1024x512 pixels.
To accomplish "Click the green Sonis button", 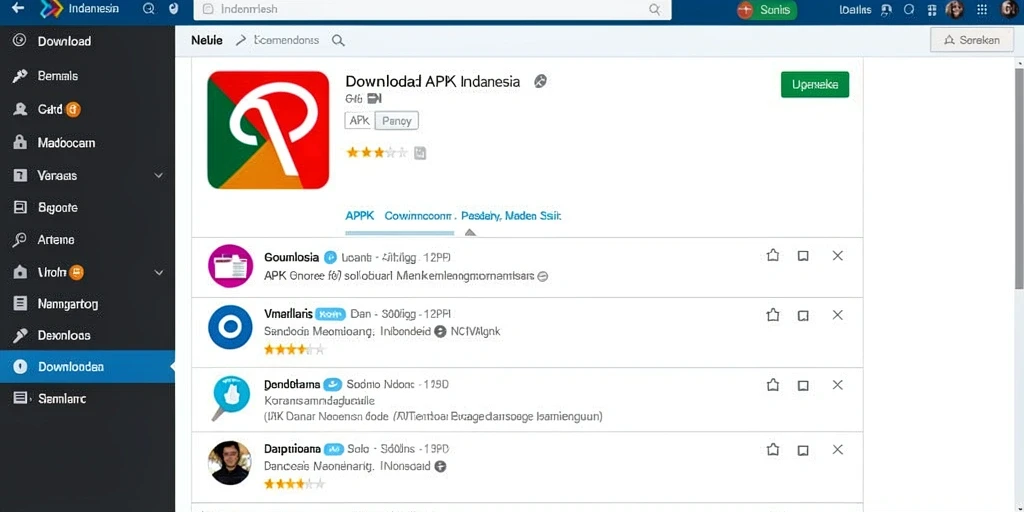I will [766, 10].
